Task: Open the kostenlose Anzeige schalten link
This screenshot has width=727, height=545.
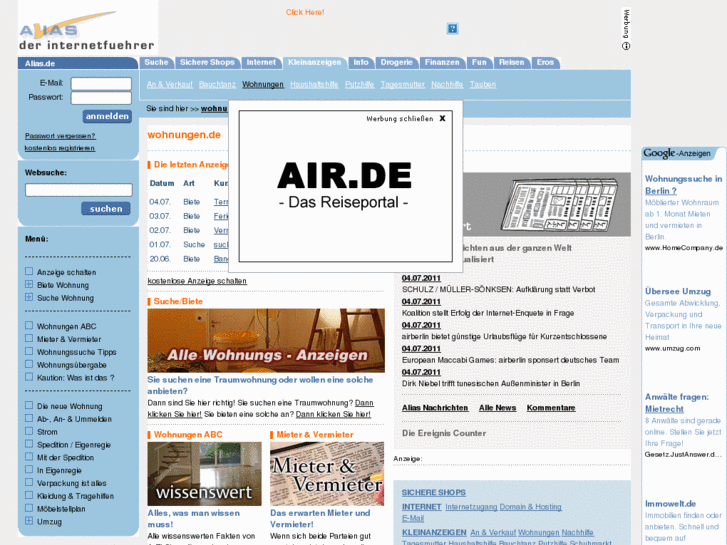Action: coord(197,281)
